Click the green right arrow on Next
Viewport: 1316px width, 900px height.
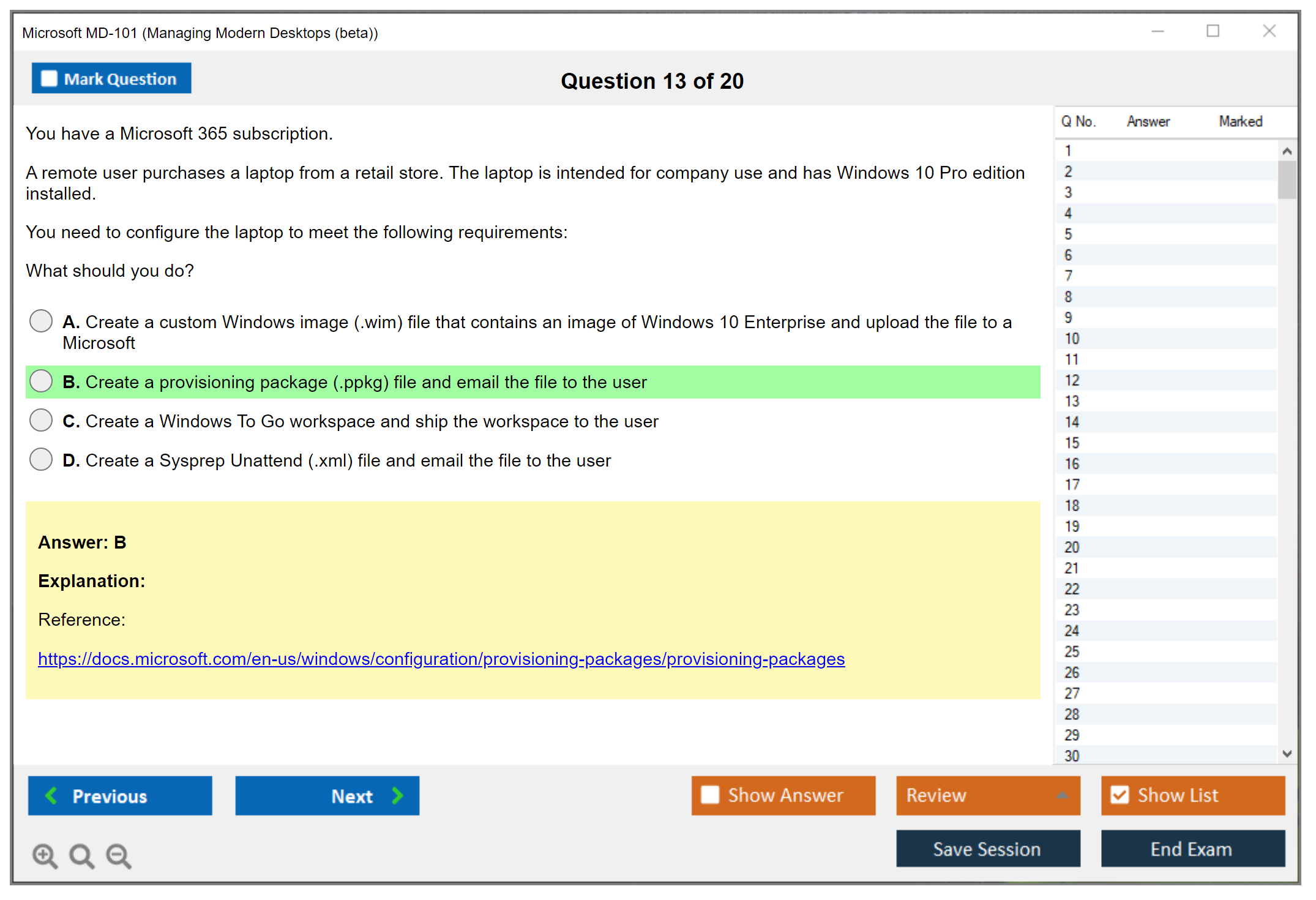click(398, 796)
